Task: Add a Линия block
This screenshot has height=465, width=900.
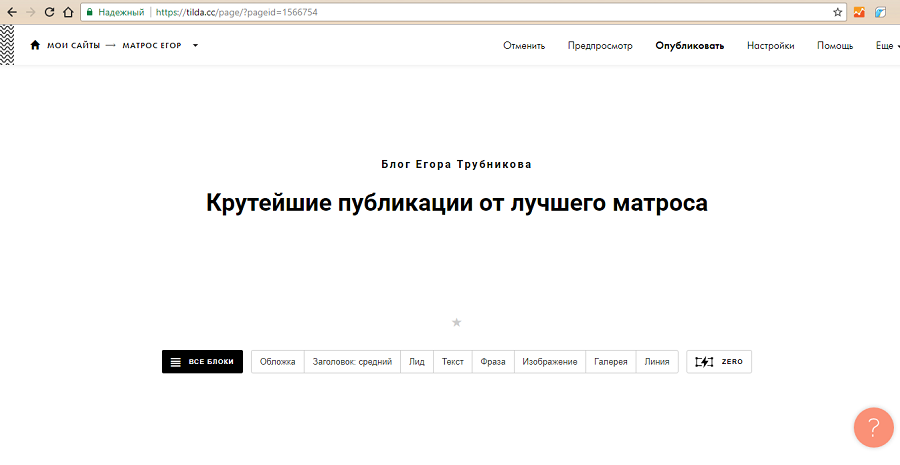Action: tap(657, 362)
